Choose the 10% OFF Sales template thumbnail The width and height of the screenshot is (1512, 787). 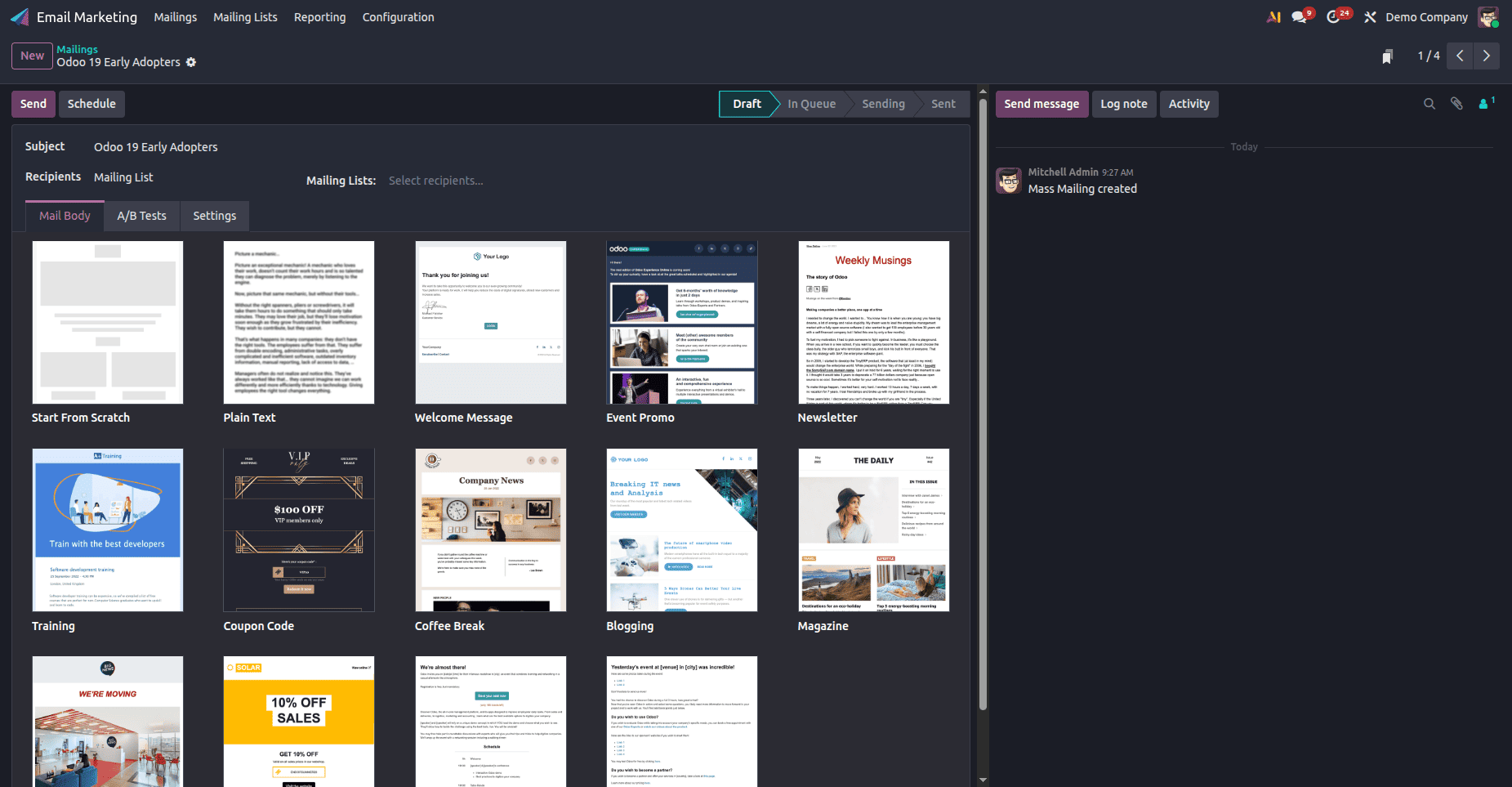299,722
